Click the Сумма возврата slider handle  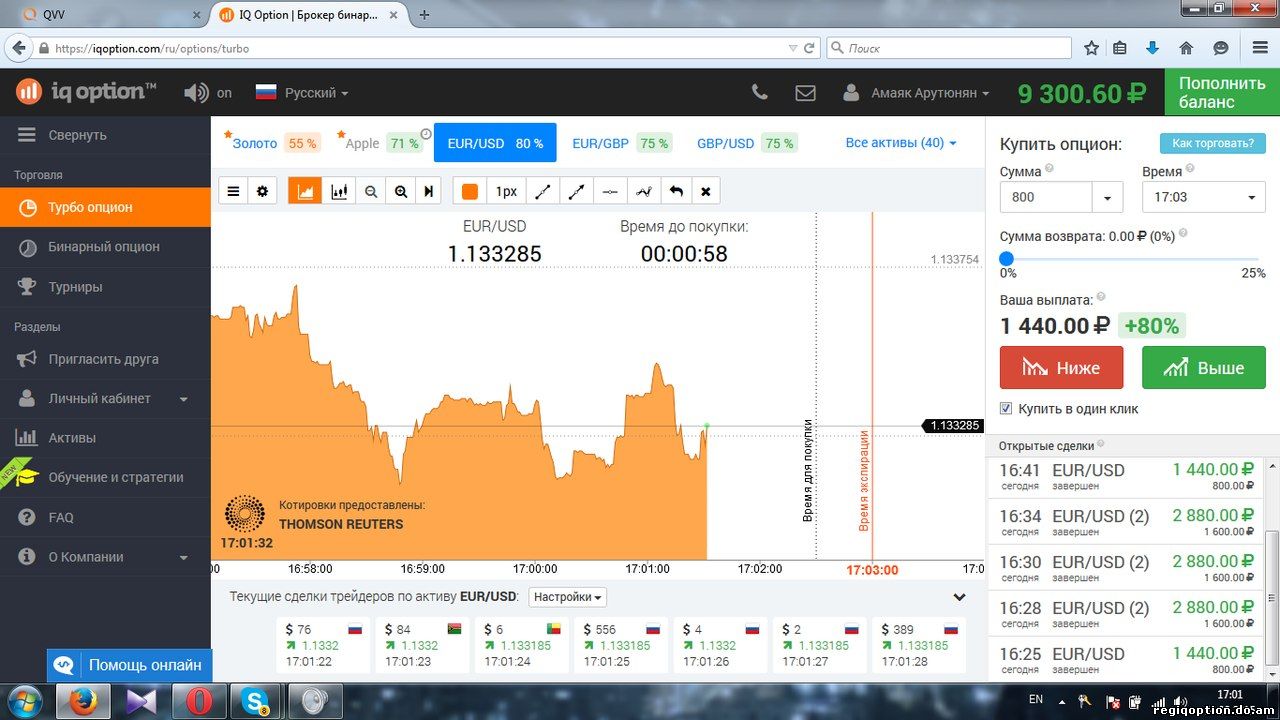pos(1007,259)
